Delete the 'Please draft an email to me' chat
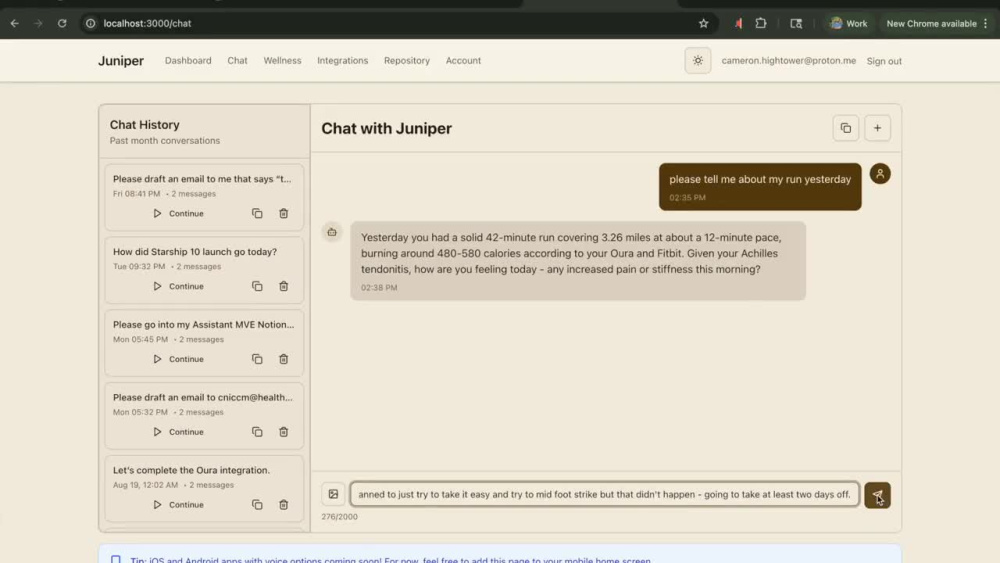Screen dimensions: 1000x563 click(x=284, y=214)
